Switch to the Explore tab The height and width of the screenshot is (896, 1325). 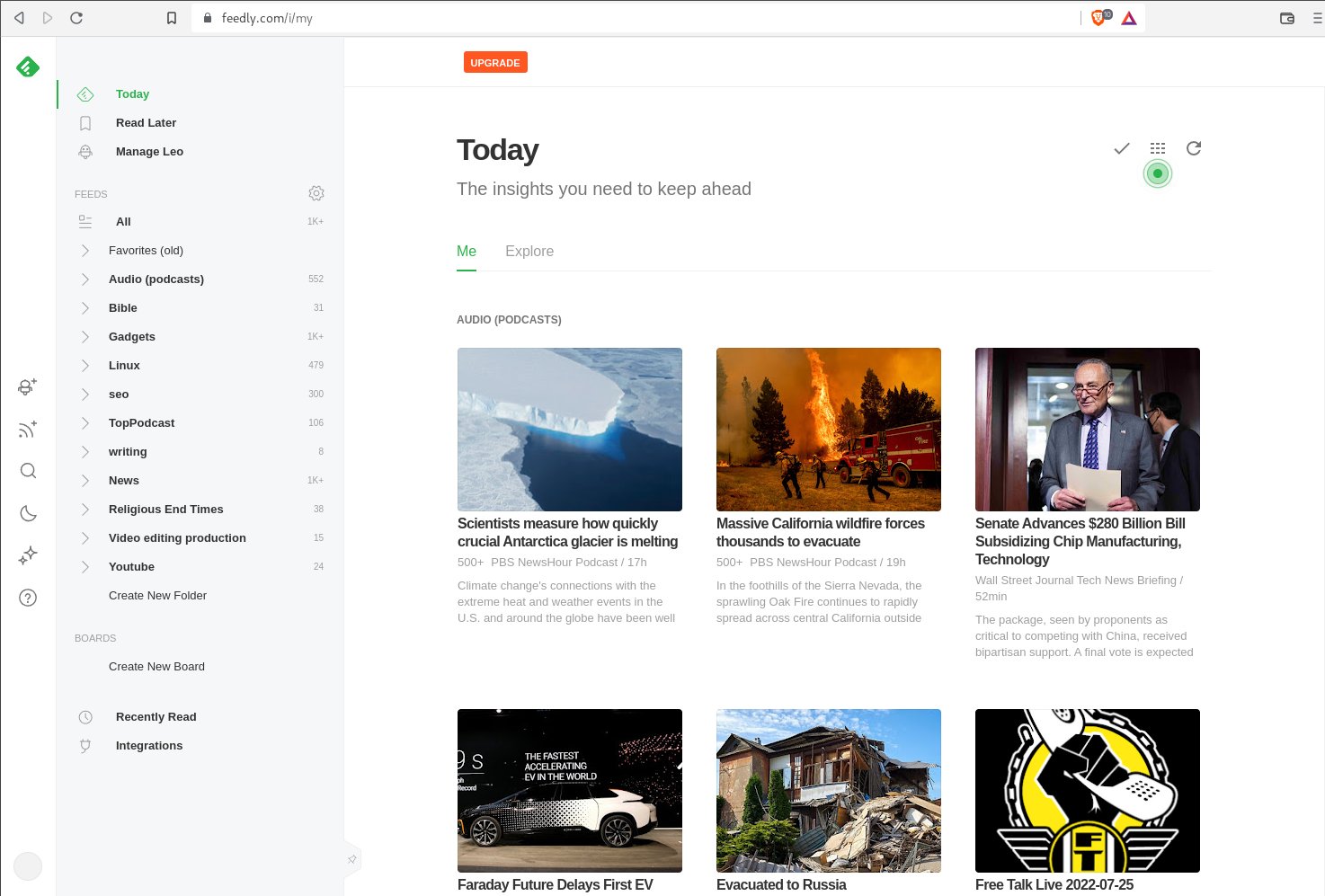coord(529,251)
